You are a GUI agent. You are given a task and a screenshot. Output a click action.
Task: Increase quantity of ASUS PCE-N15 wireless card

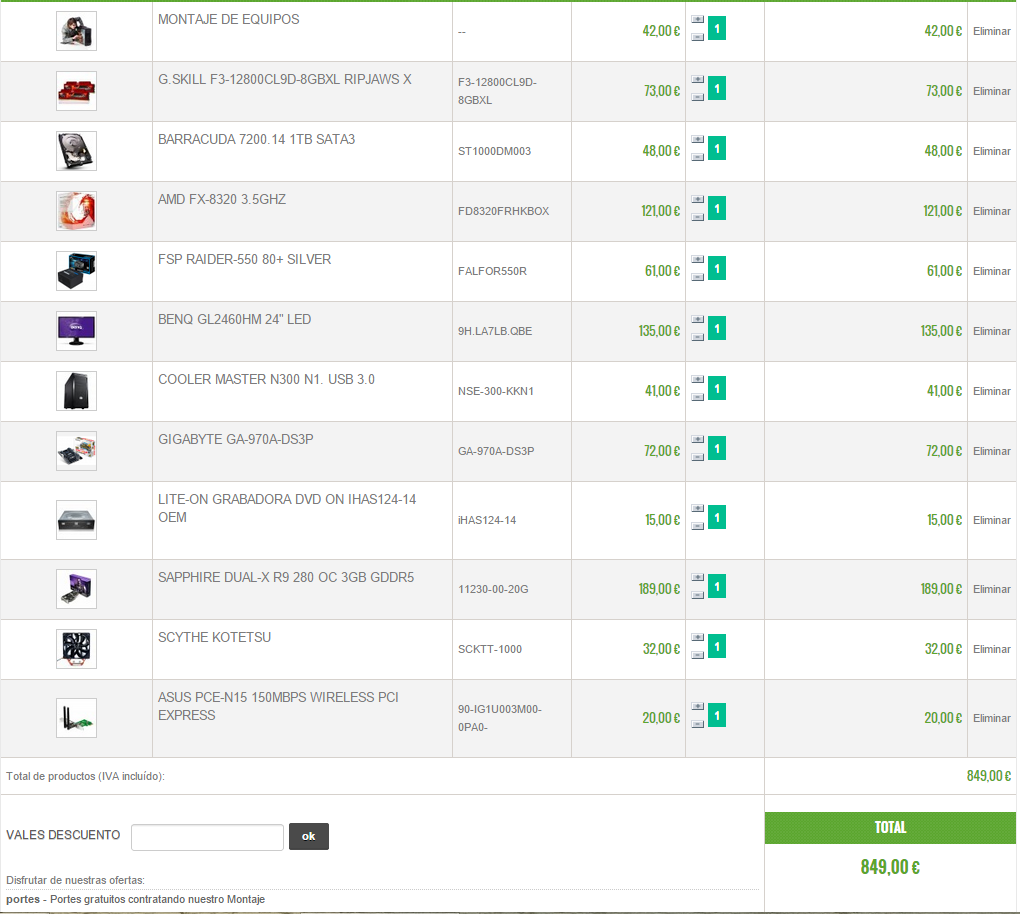(x=697, y=705)
